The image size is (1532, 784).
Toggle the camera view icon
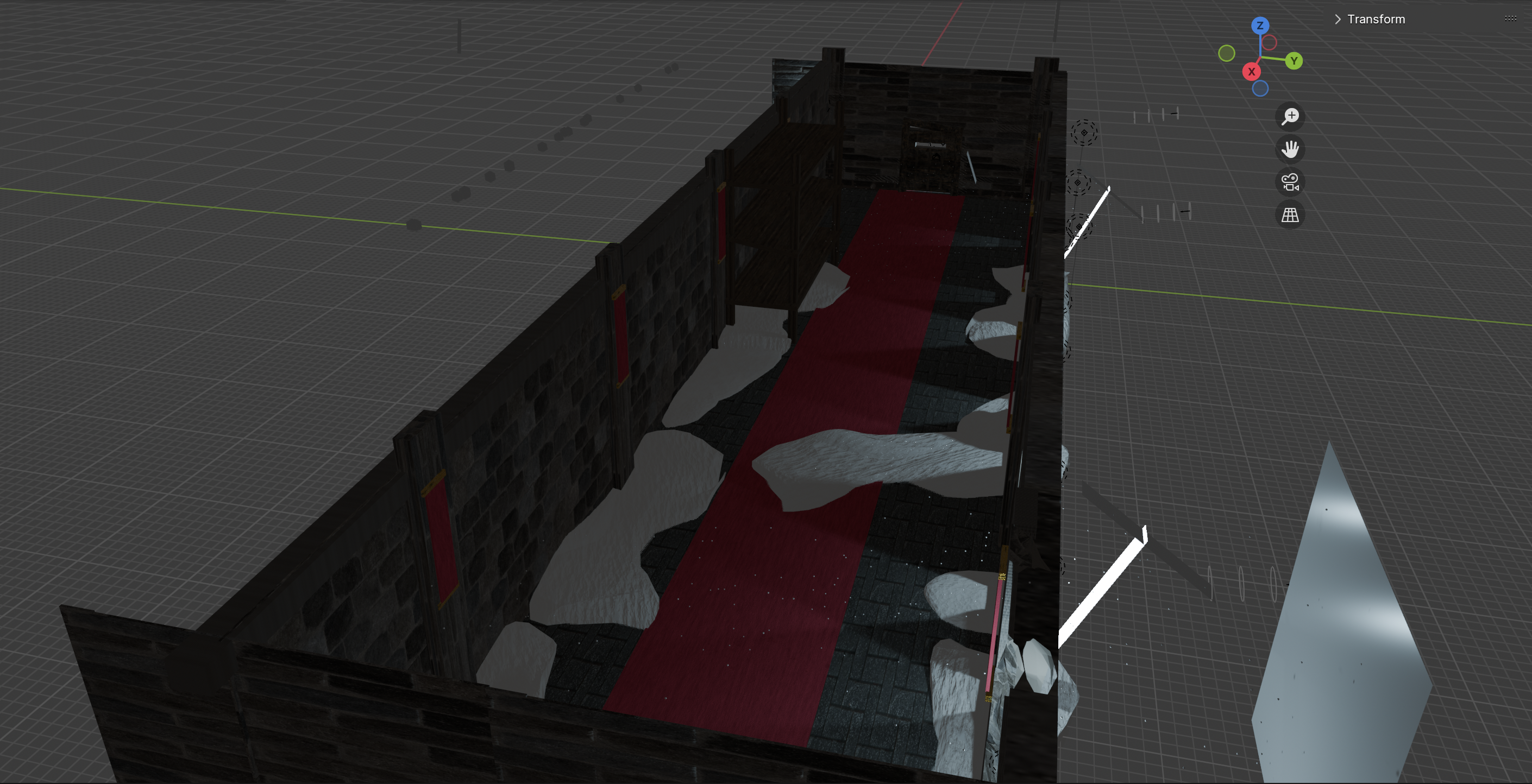1290,182
